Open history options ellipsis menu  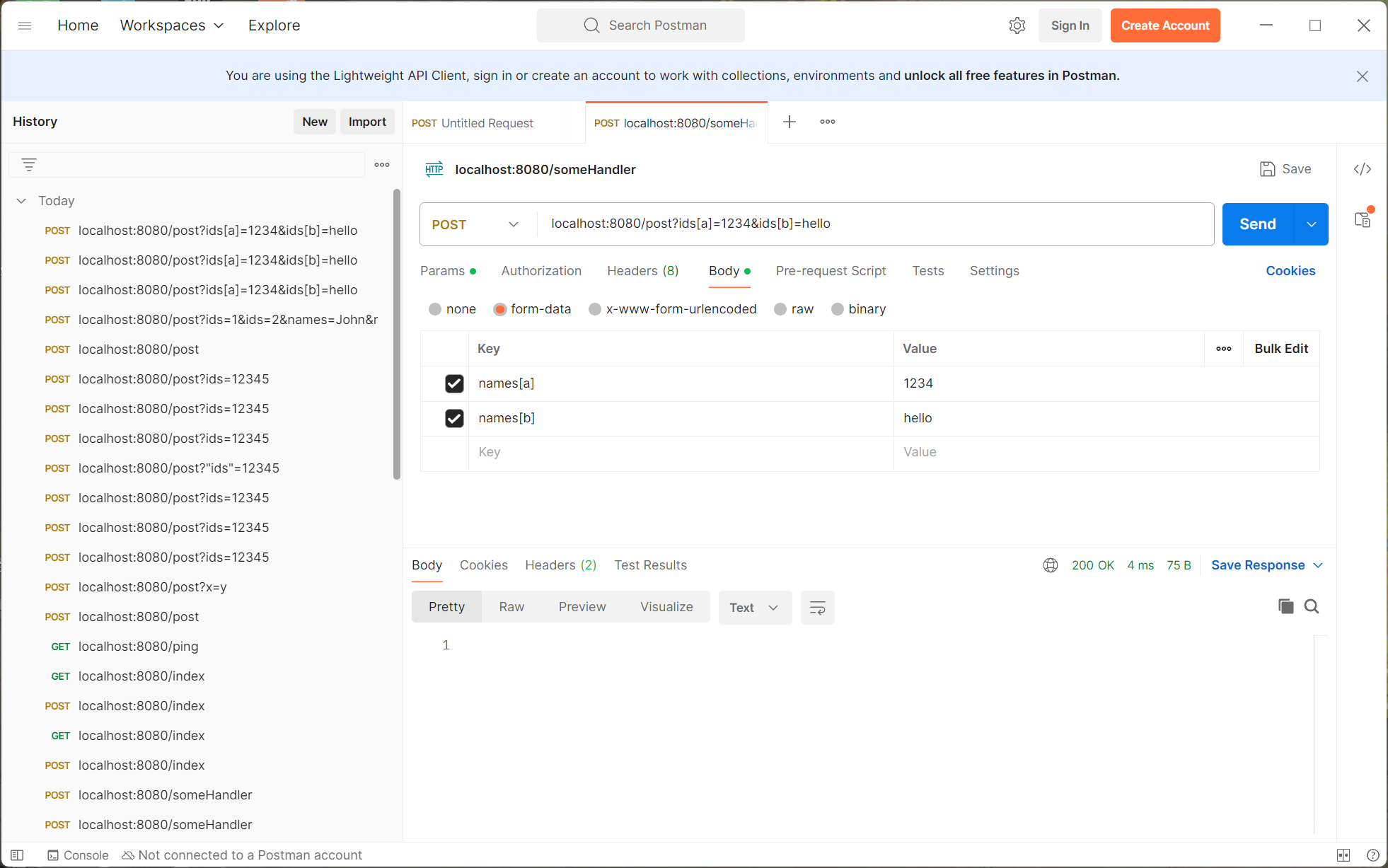(382, 165)
